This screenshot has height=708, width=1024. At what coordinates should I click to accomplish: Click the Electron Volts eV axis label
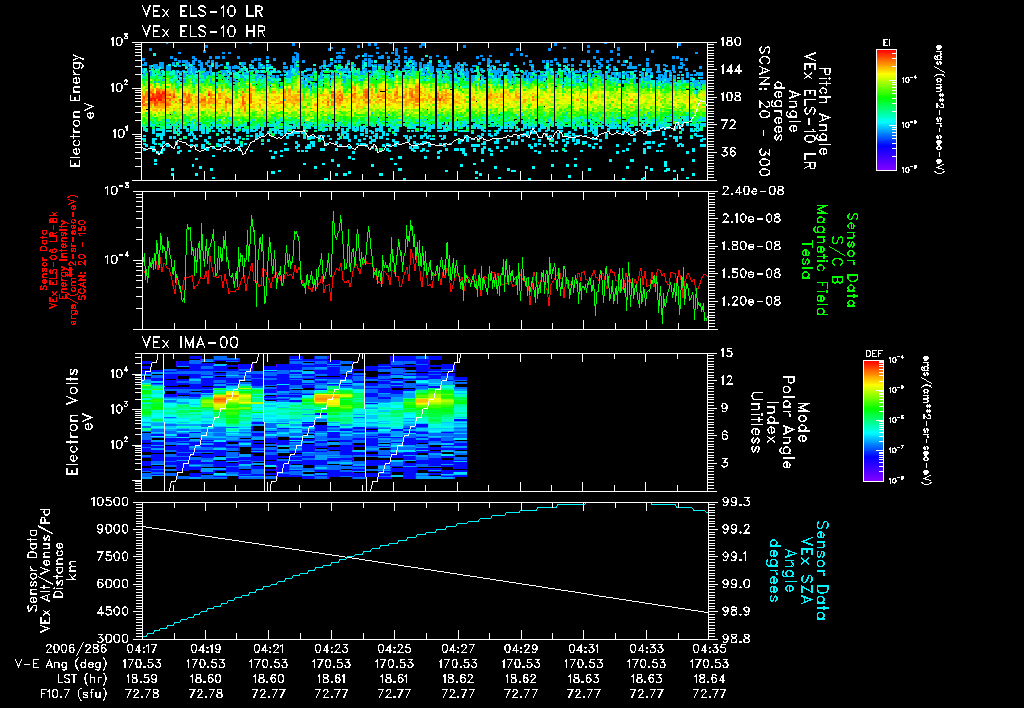[78, 422]
